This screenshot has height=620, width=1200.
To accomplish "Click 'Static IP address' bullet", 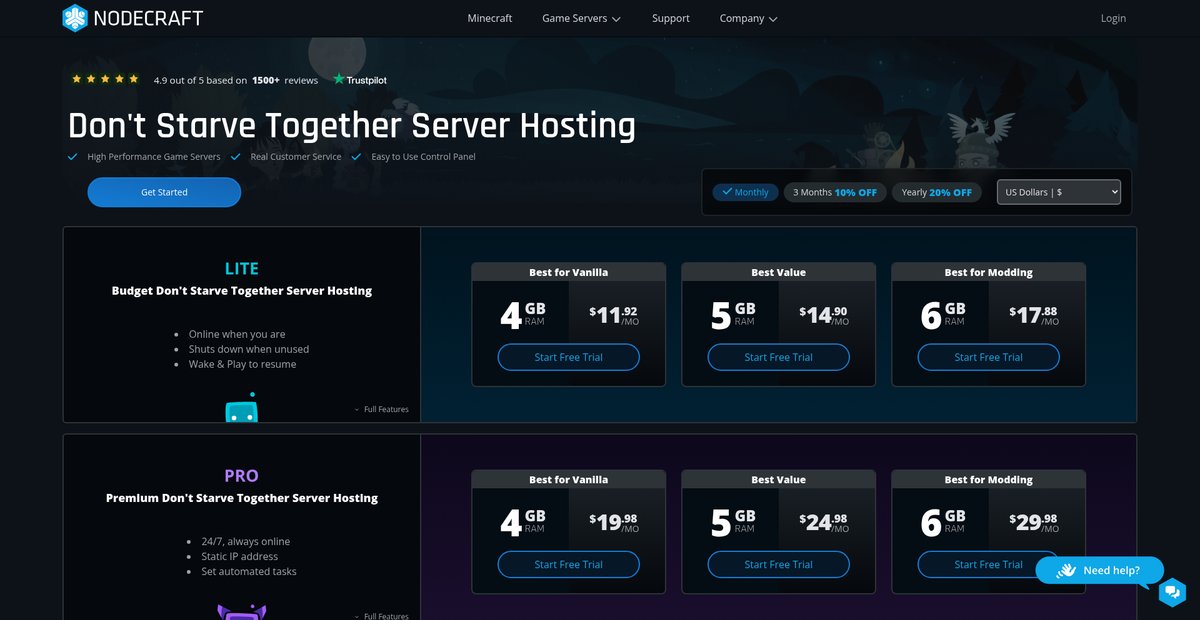I will pyautogui.click(x=240, y=556).
